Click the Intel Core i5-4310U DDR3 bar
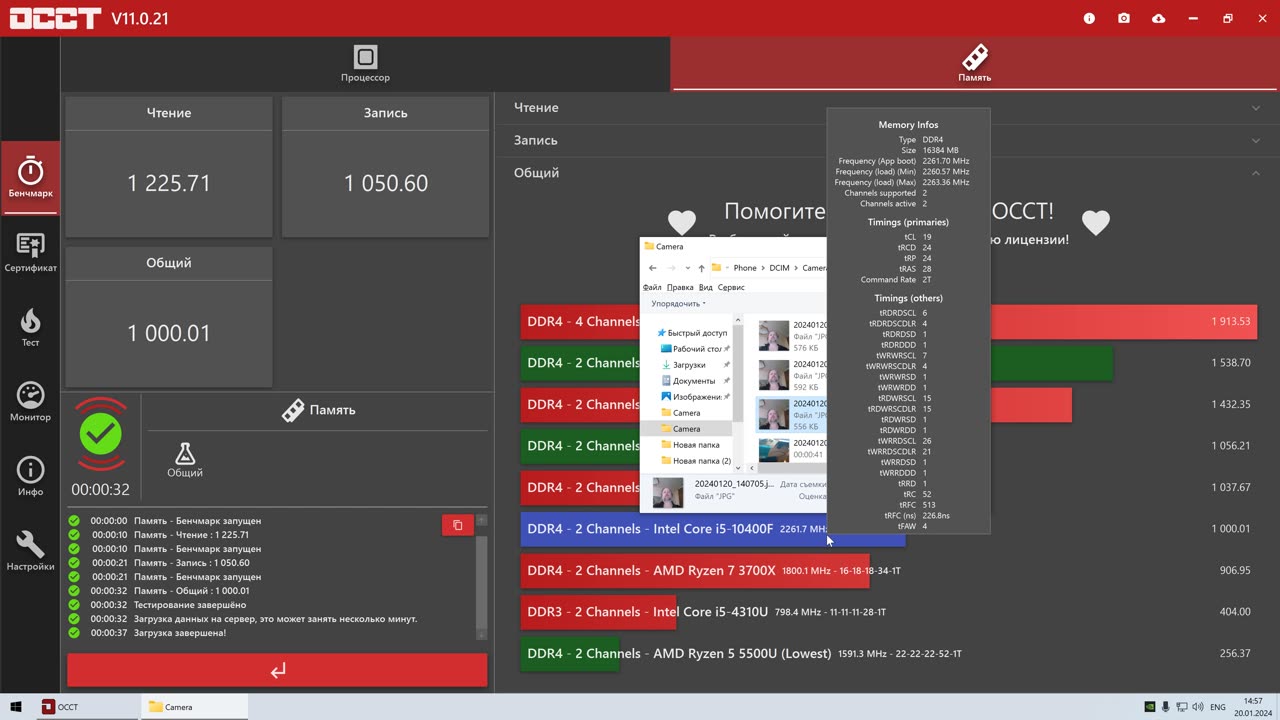The width and height of the screenshot is (1280, 720). point(600,612)
